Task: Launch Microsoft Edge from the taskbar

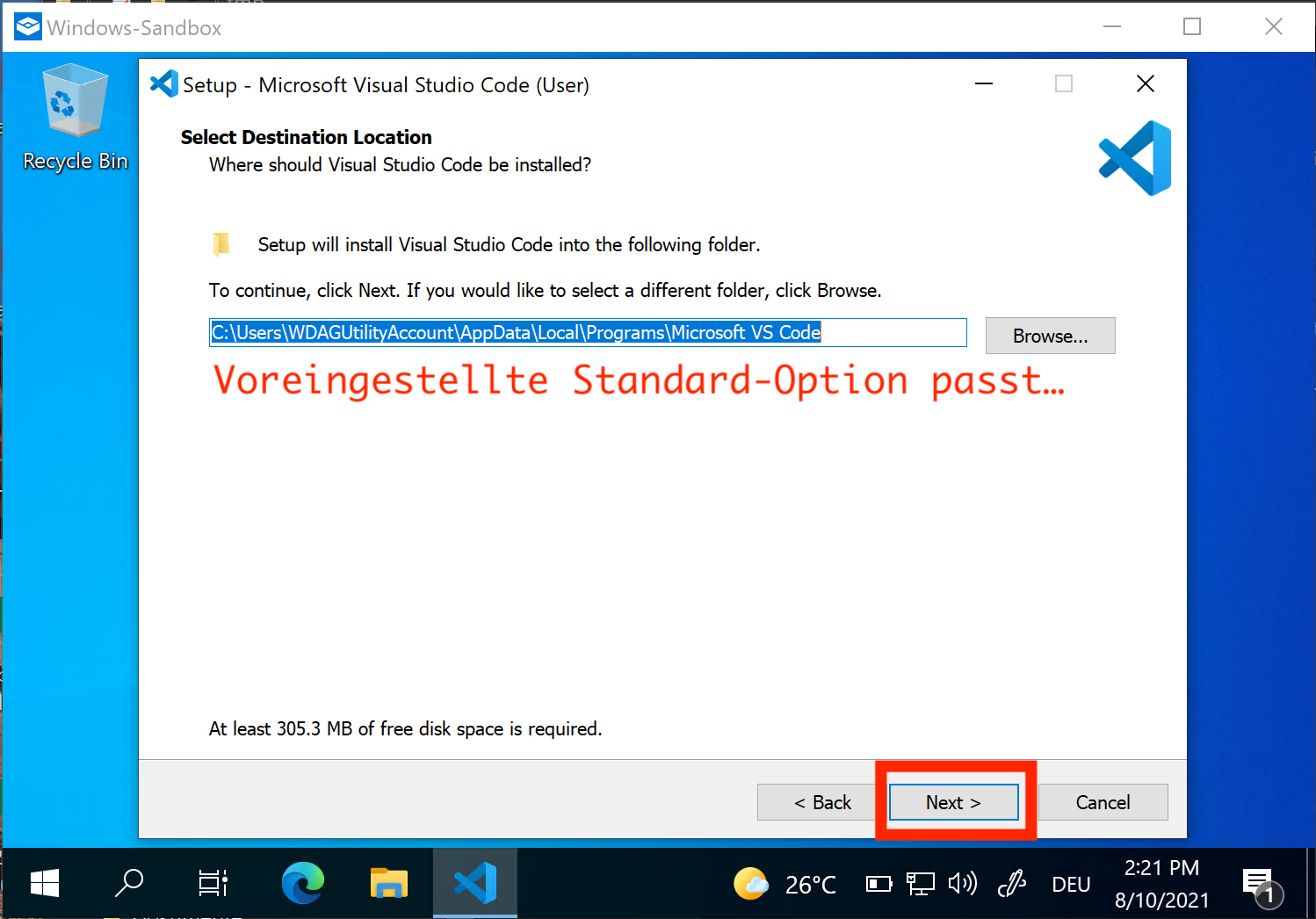Action: pyautogui.click(x=303, y=883)
